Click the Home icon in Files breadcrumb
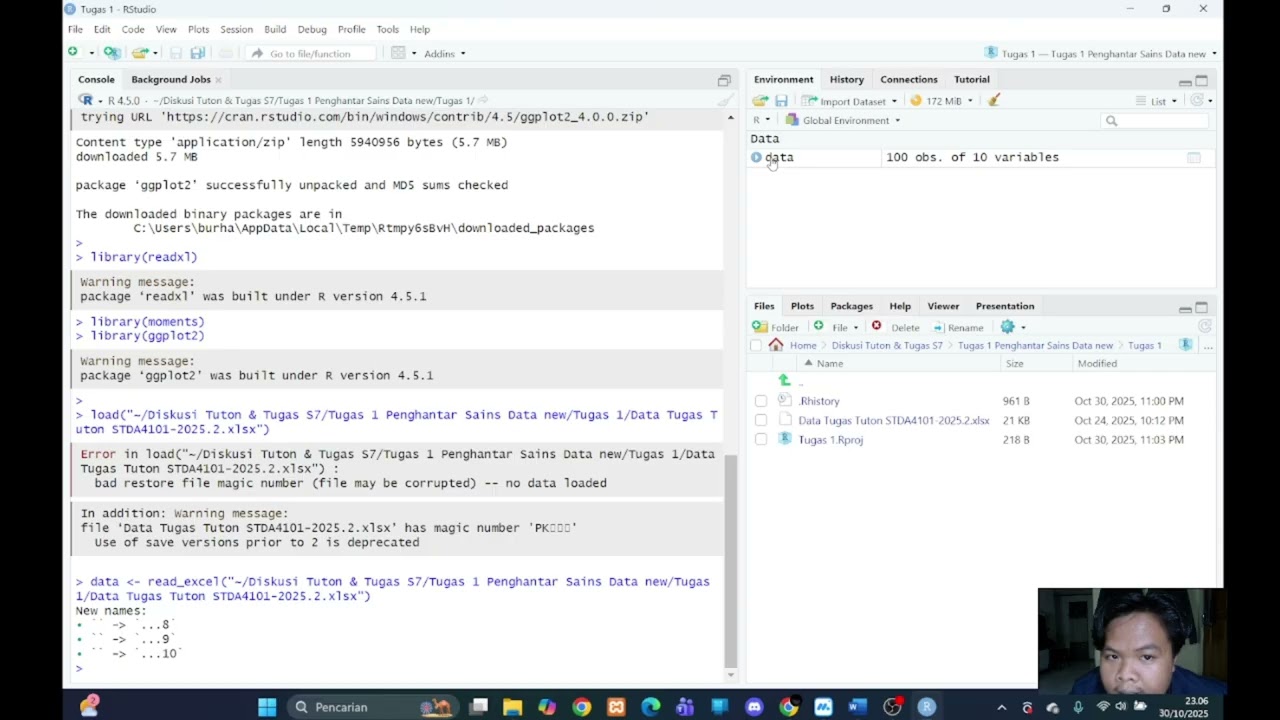 776,345
